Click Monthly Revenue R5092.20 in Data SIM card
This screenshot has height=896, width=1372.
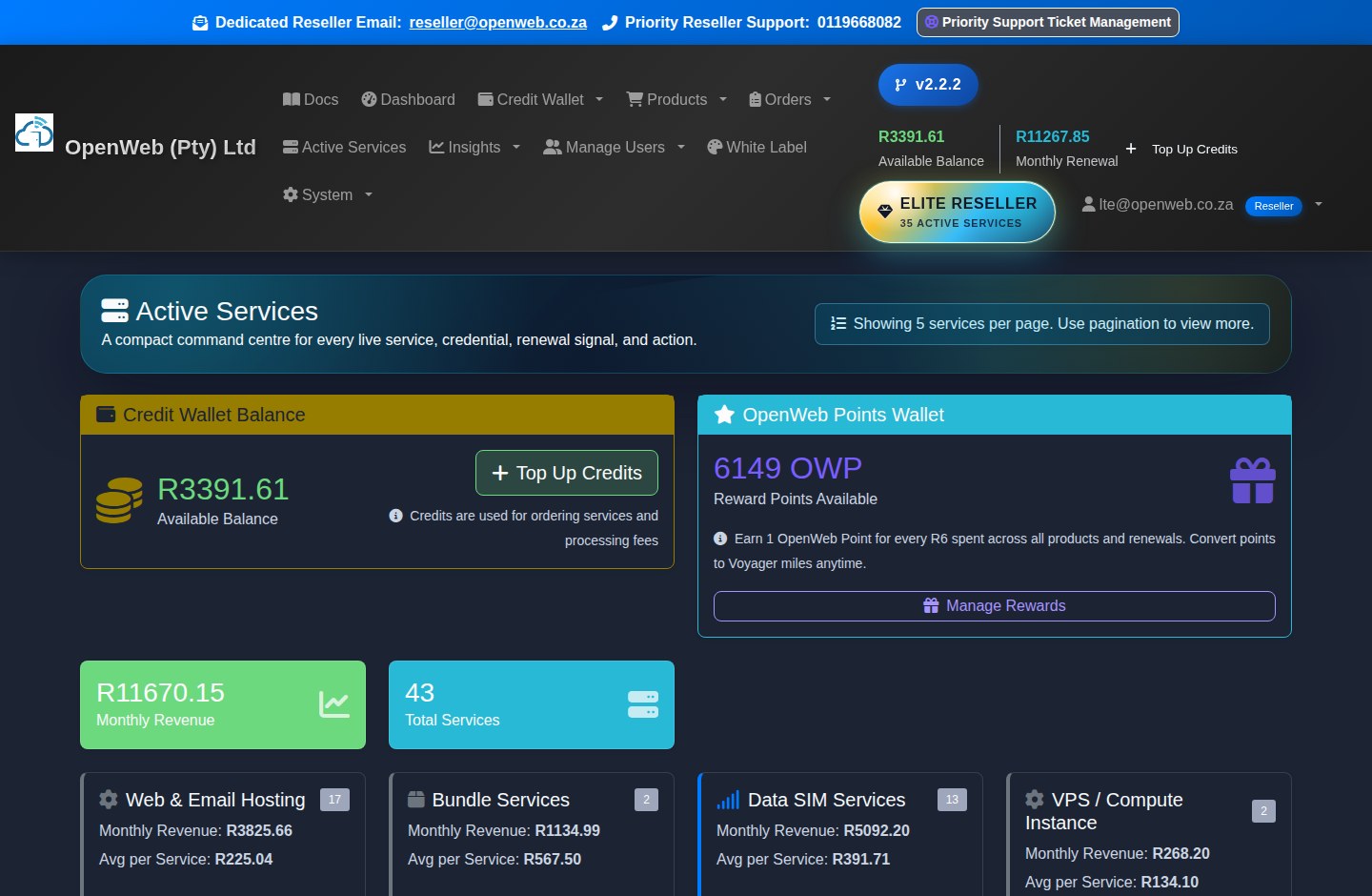pos(813,830)
